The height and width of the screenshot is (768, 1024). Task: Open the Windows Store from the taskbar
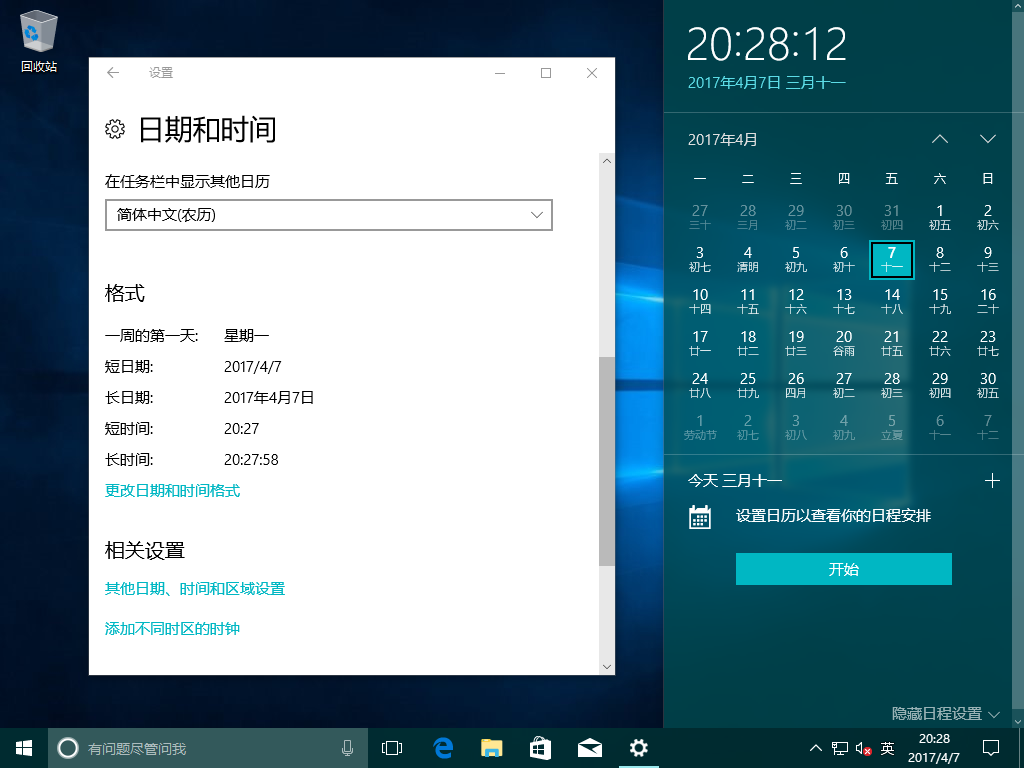click(540, 747)
